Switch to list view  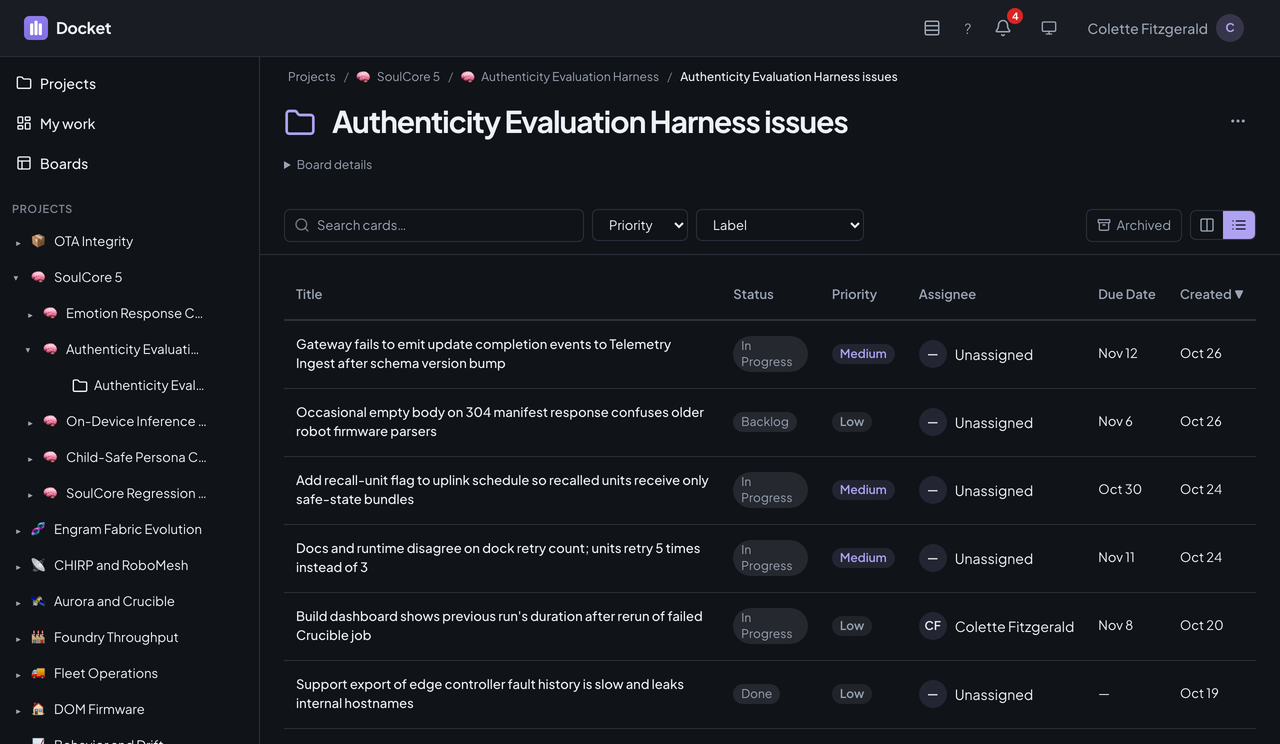[x=1239, y=225]
